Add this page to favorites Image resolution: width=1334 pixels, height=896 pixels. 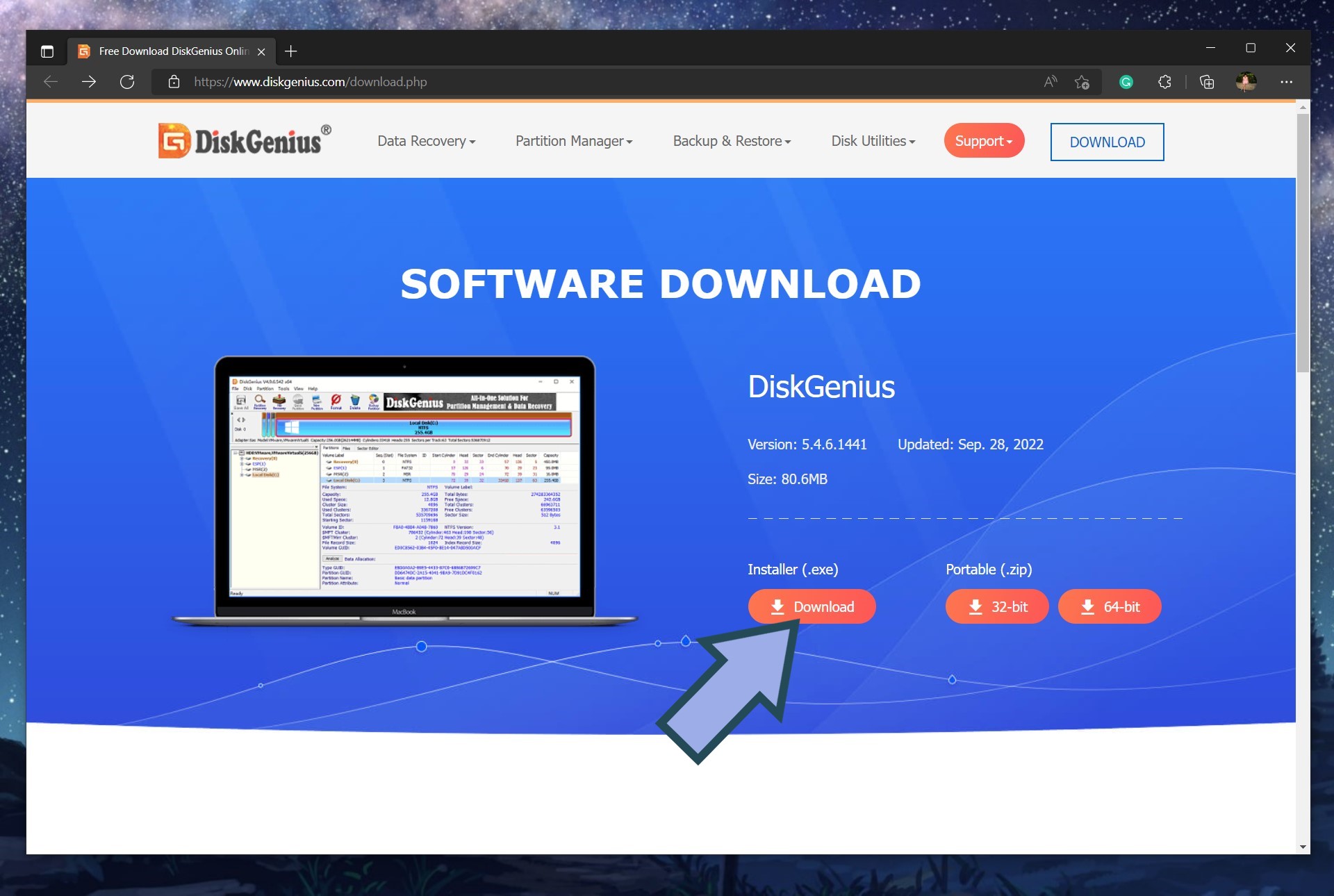coord(1082,82)
